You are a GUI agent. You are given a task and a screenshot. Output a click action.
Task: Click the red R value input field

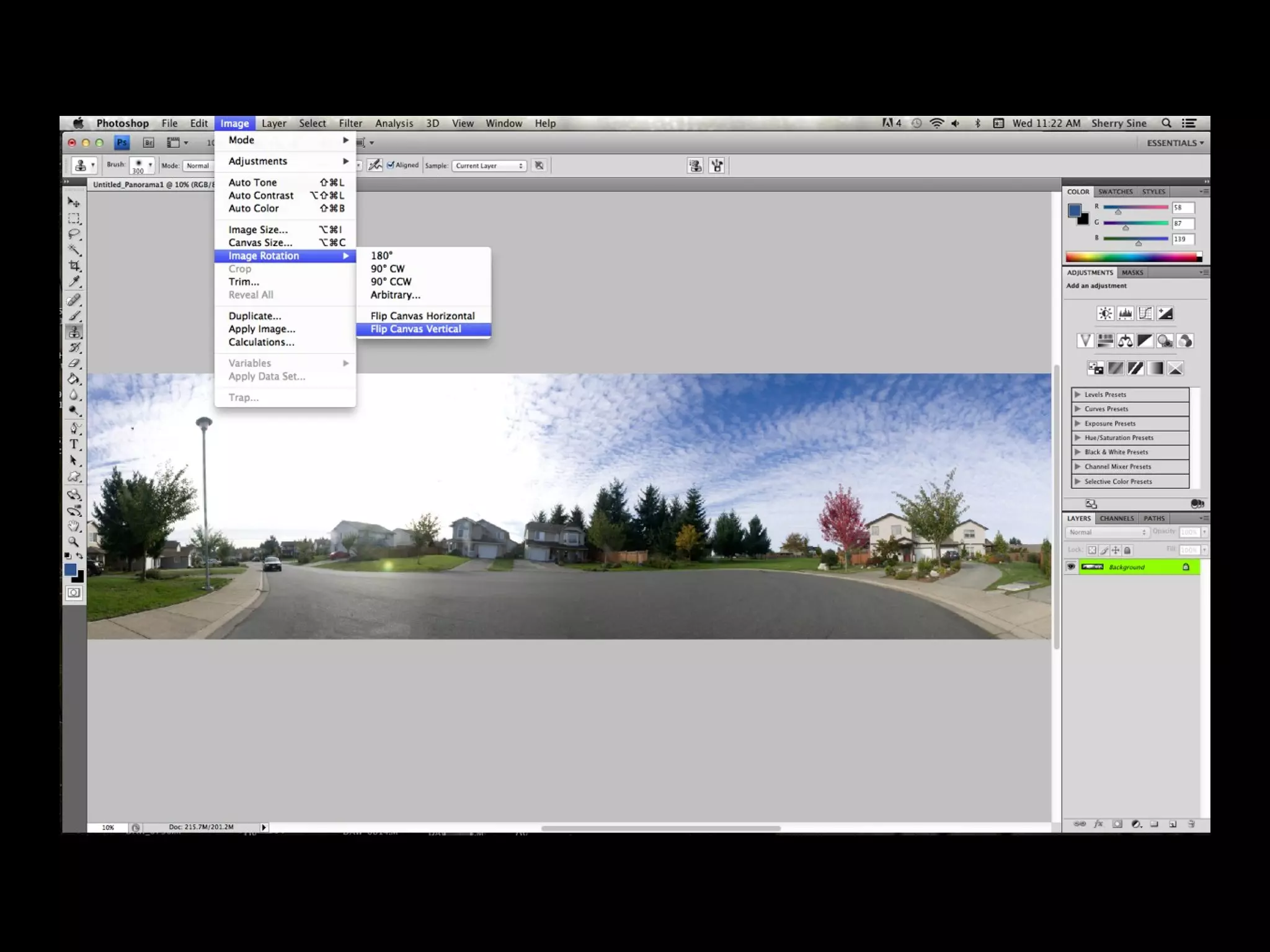coord(1183,208)
